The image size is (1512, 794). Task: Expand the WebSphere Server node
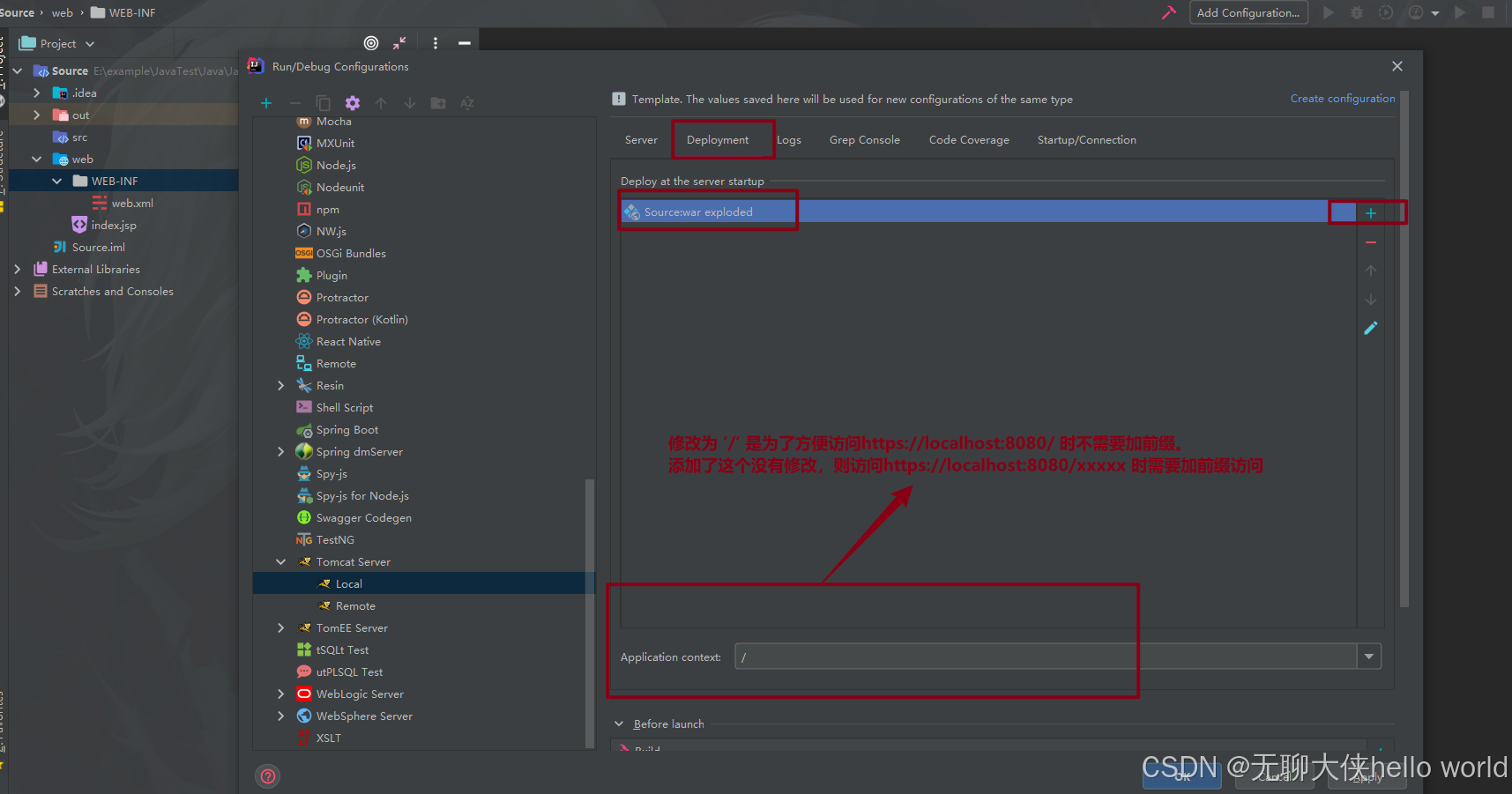click(x=281, y=716)
